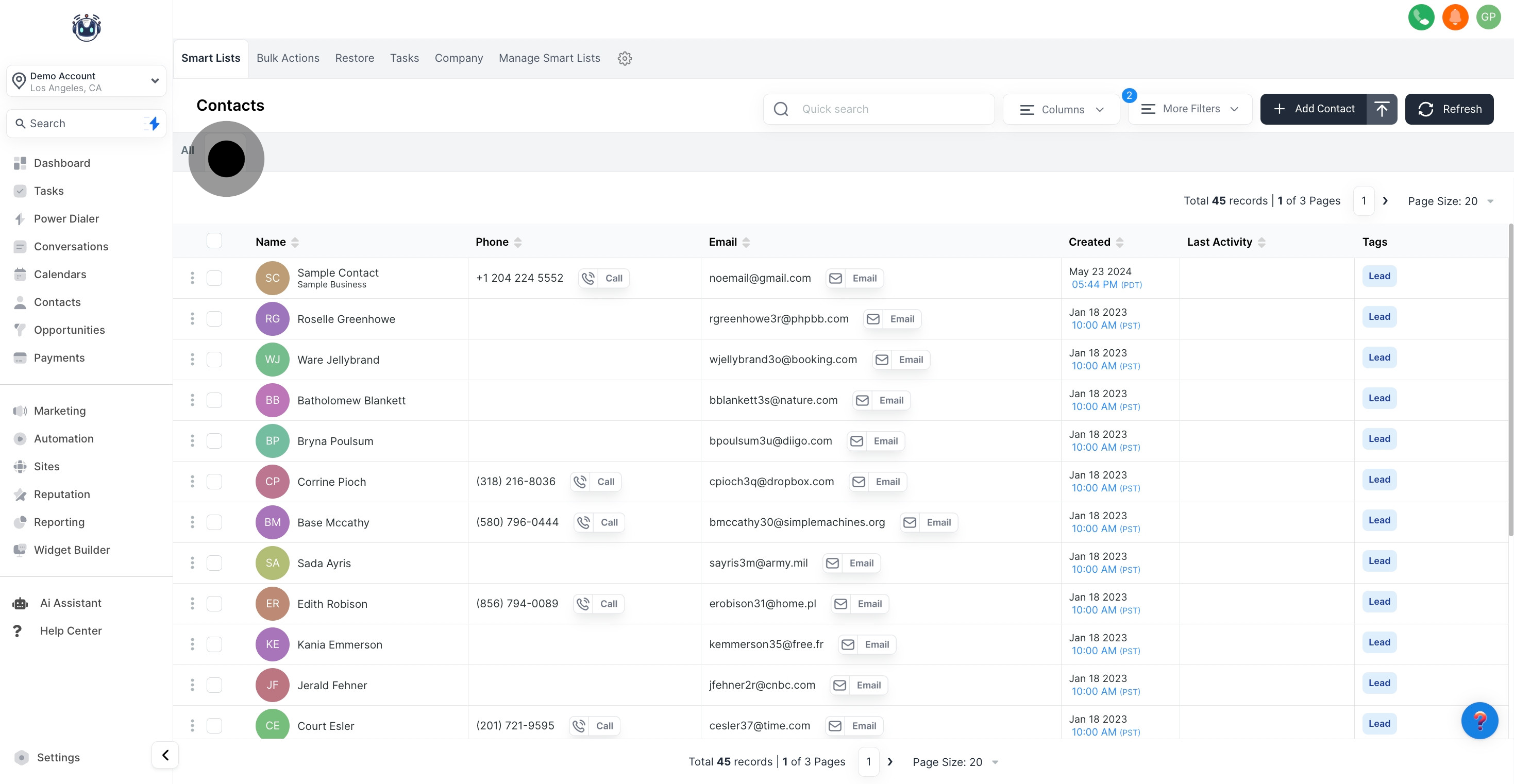Click Call button for Base Mccathy

point(599,522)
